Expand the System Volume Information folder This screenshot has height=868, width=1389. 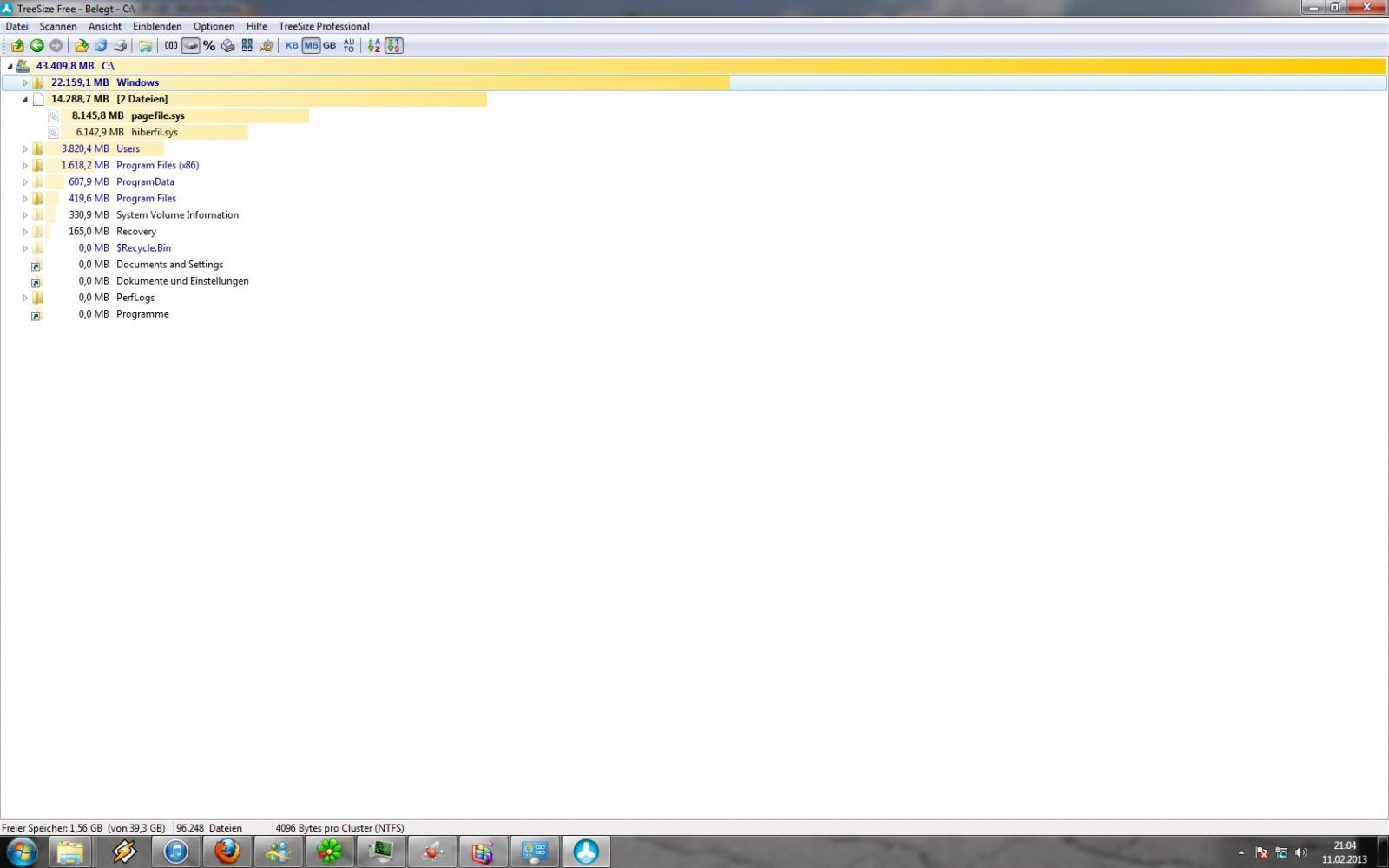25,214
